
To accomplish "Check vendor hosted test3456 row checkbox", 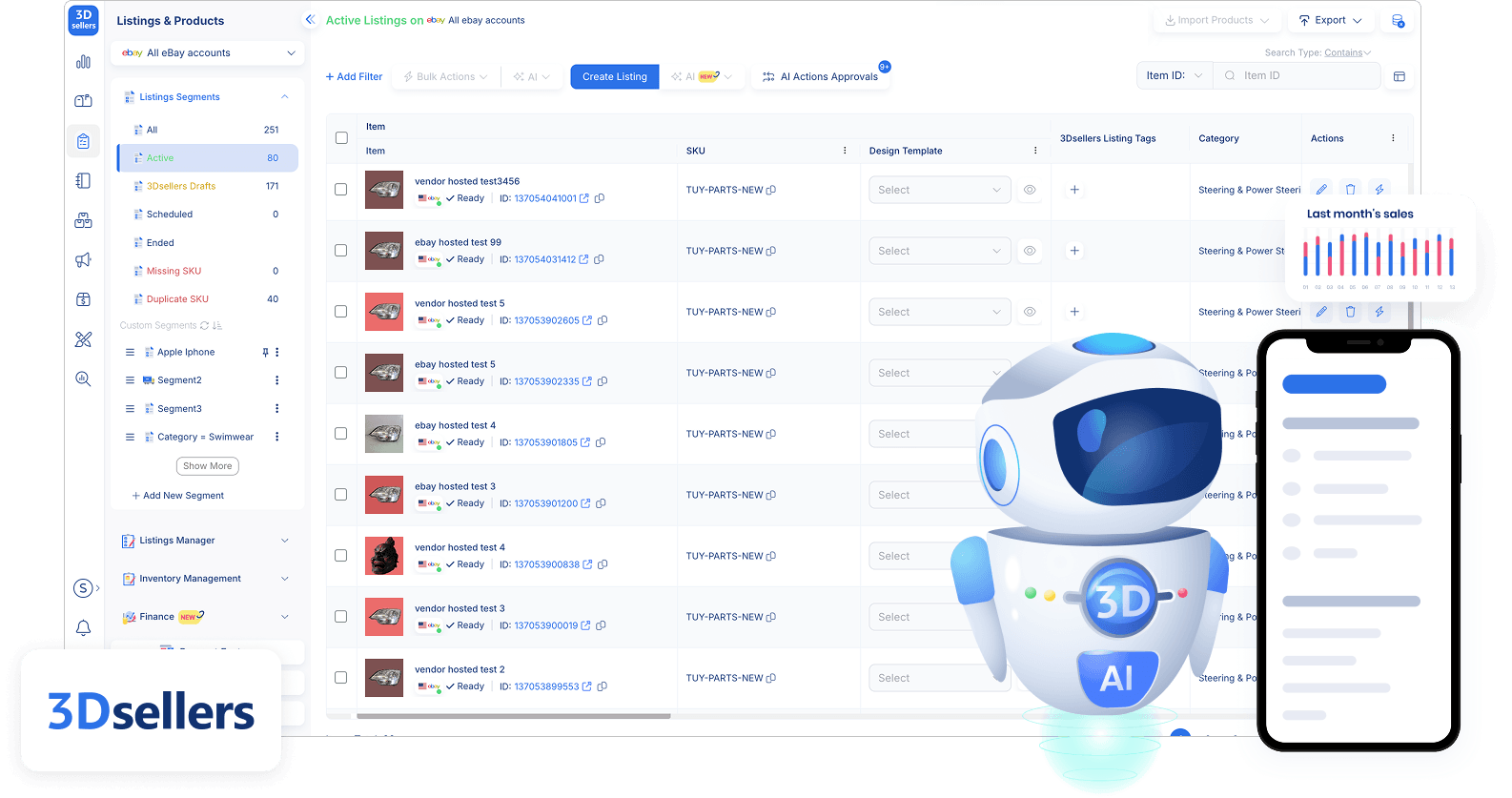I will 340,190.
